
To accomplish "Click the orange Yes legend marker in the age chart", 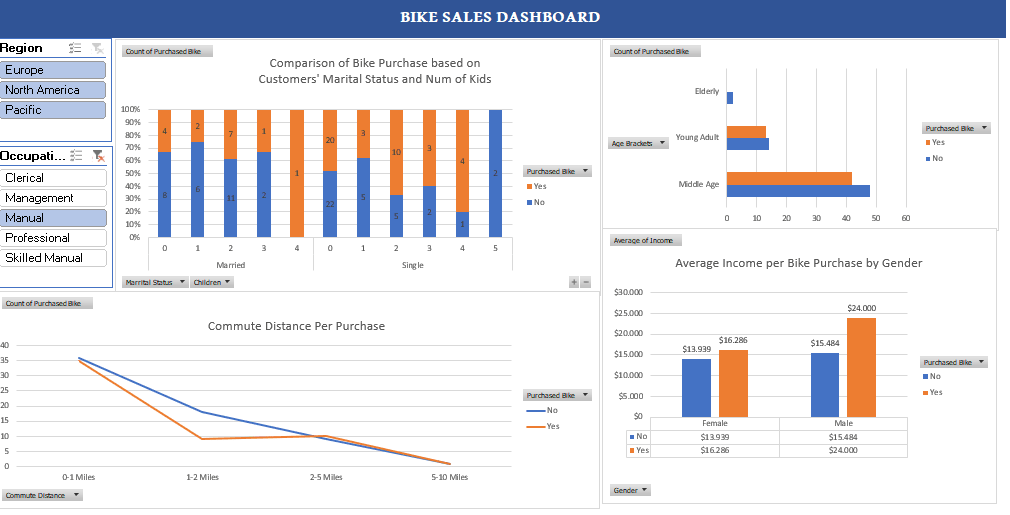I will pyautogui.click(x=928, y=143).
